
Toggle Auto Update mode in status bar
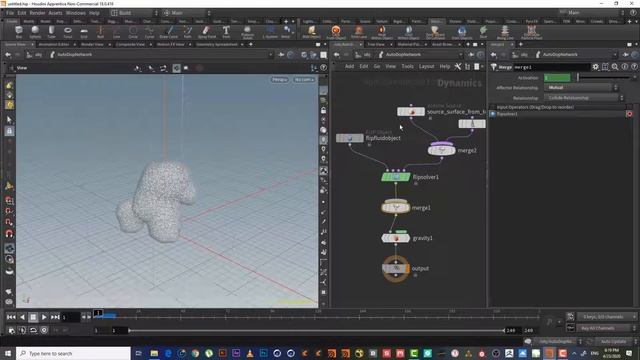pyautogui.click(x=613, y=341)
